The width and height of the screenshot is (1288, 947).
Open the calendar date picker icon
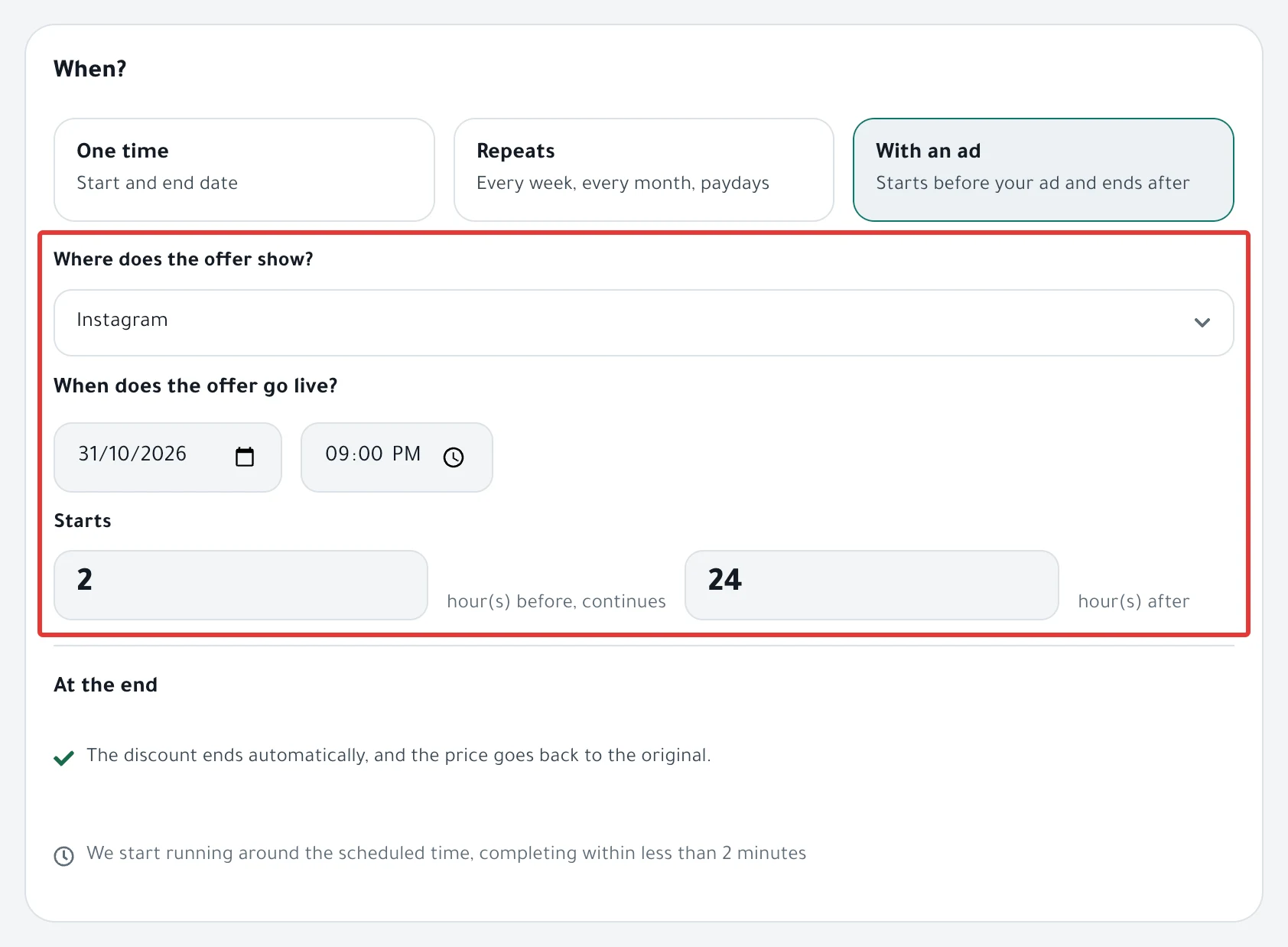tap(245, 457)
